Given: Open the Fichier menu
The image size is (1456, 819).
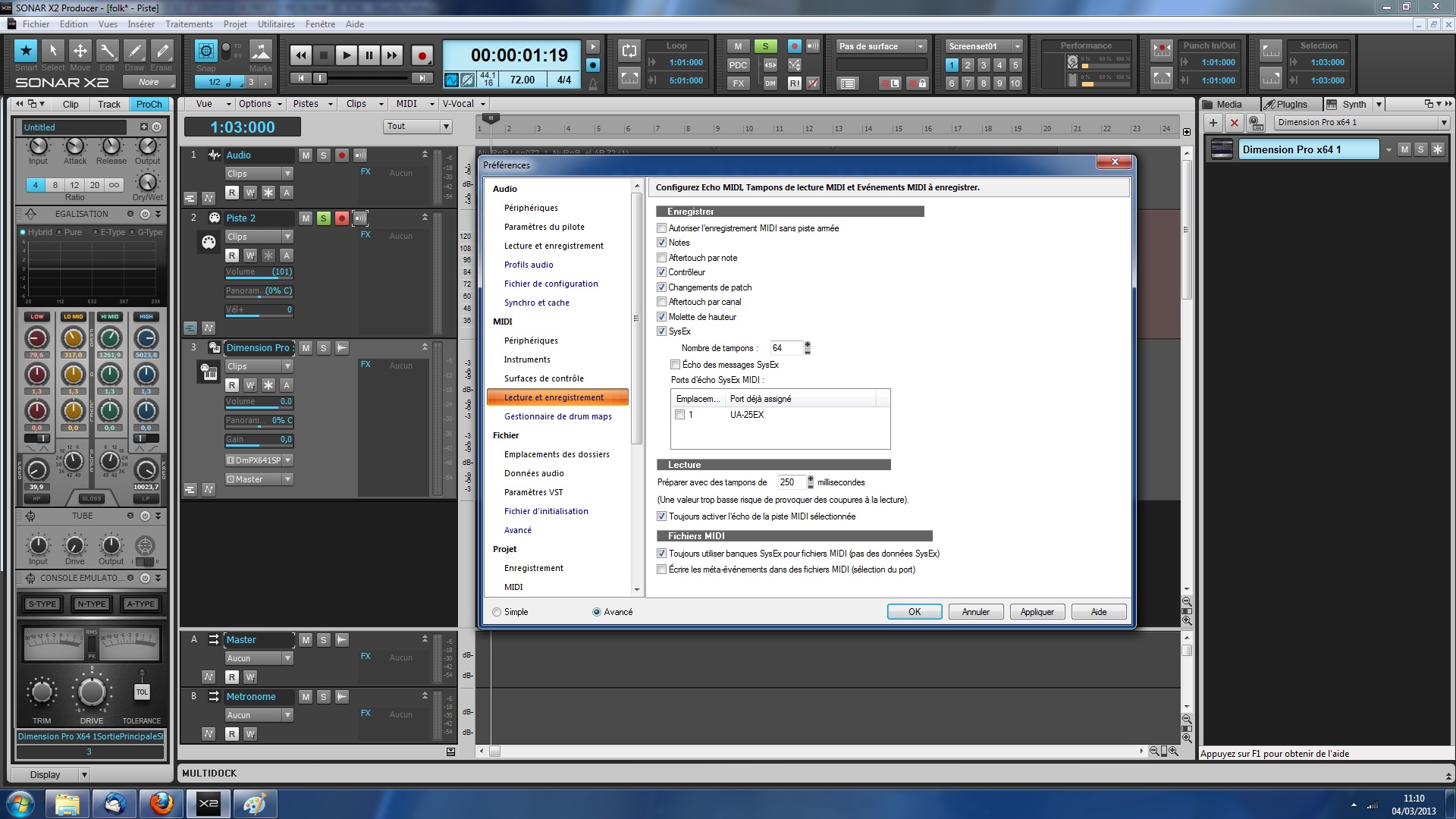Looking at the screenshot, I should tap(36, 24).
